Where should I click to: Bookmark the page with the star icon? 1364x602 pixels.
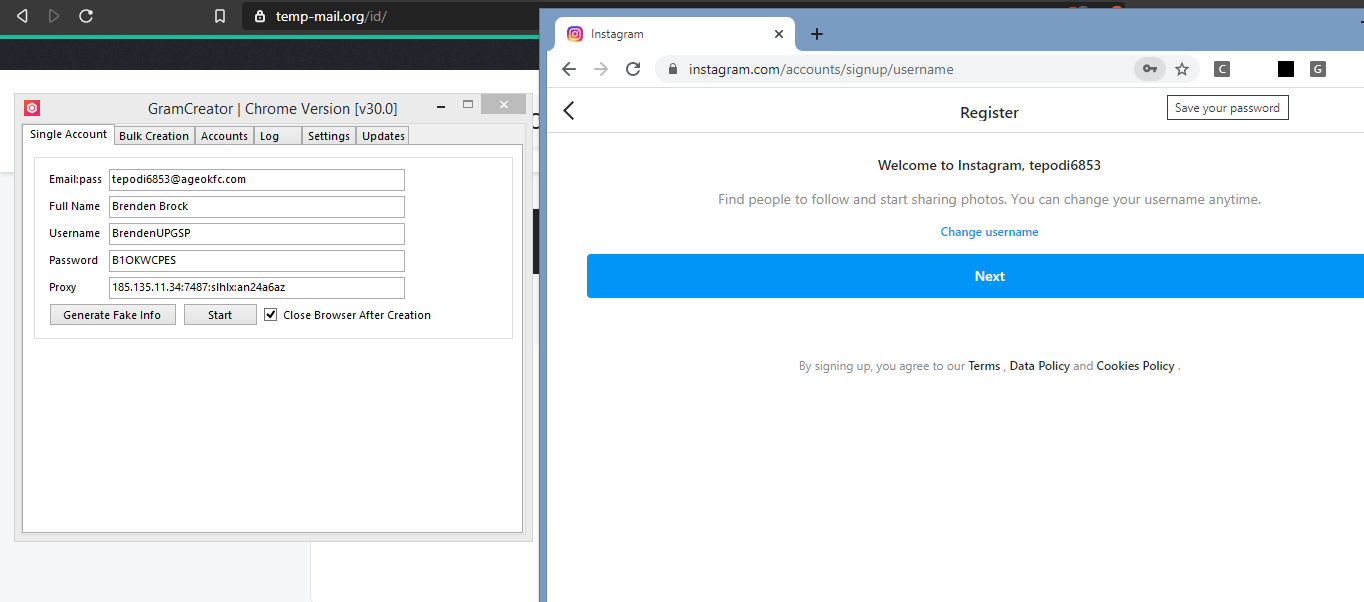click(1182, 69)
